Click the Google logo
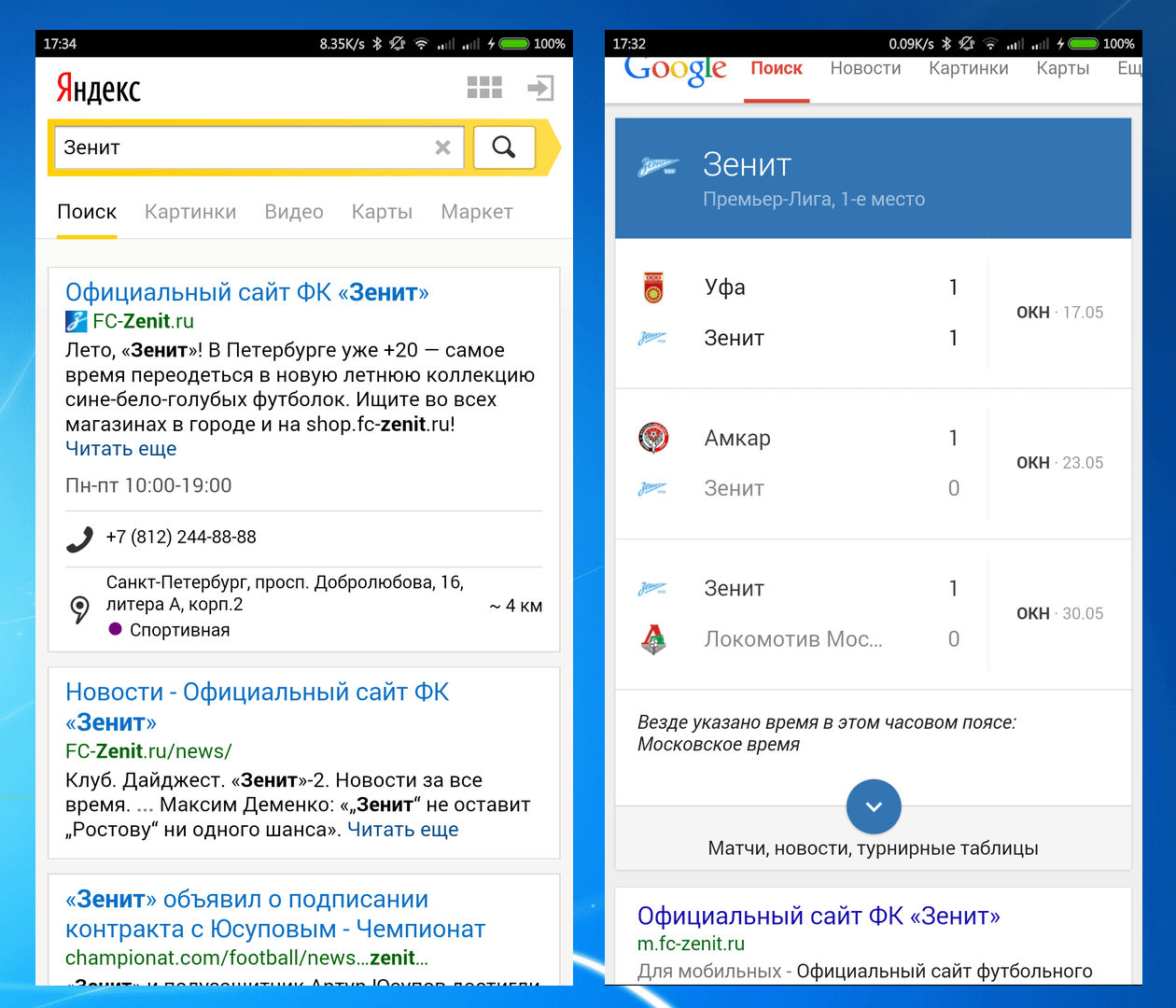The image size is (1176, 1008). click(x=676, y=70)
